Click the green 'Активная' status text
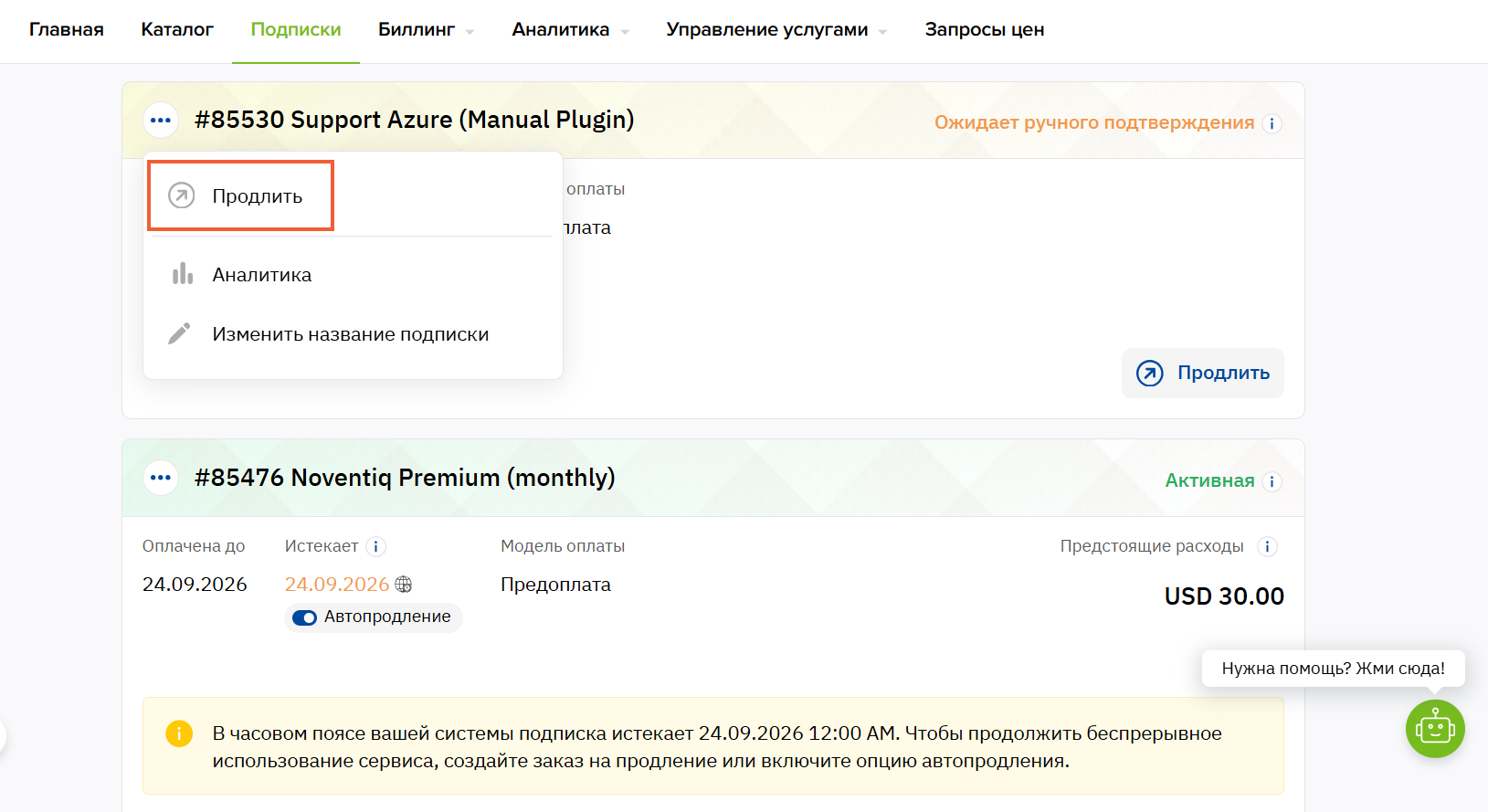Screen dimensions: 1488x812 point(1209,481)
